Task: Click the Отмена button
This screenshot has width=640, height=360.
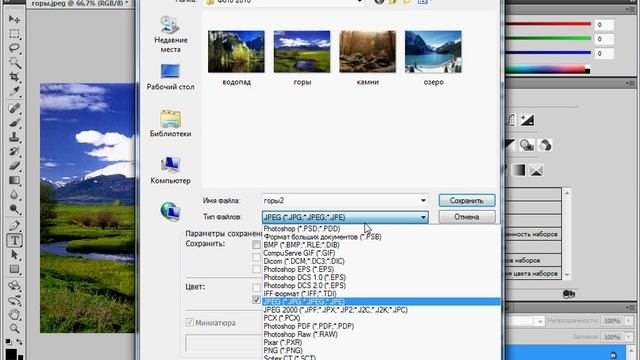Action: [467, 217]
